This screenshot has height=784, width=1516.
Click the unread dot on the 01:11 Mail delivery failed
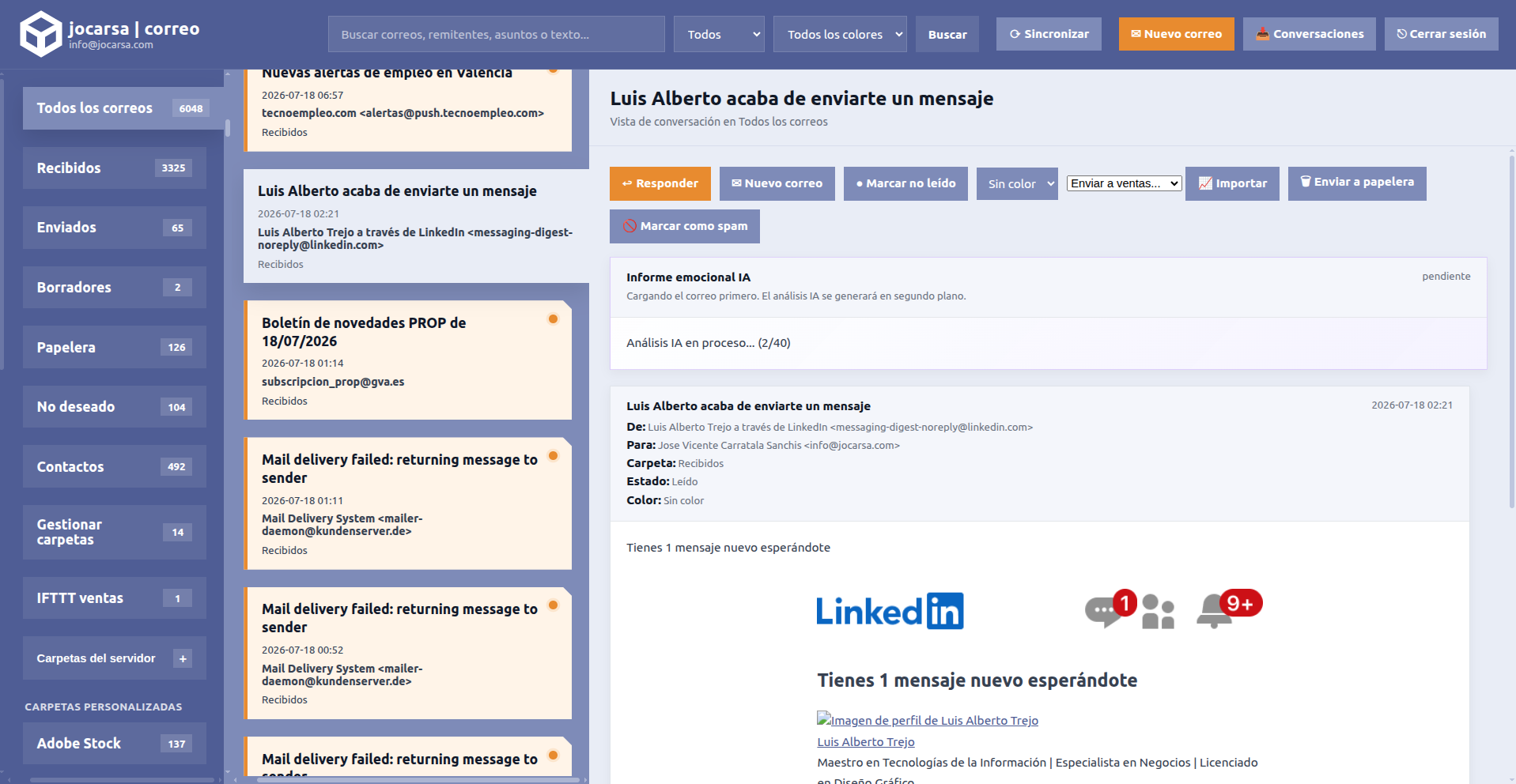pyautogui.click(x=554, y=456)
